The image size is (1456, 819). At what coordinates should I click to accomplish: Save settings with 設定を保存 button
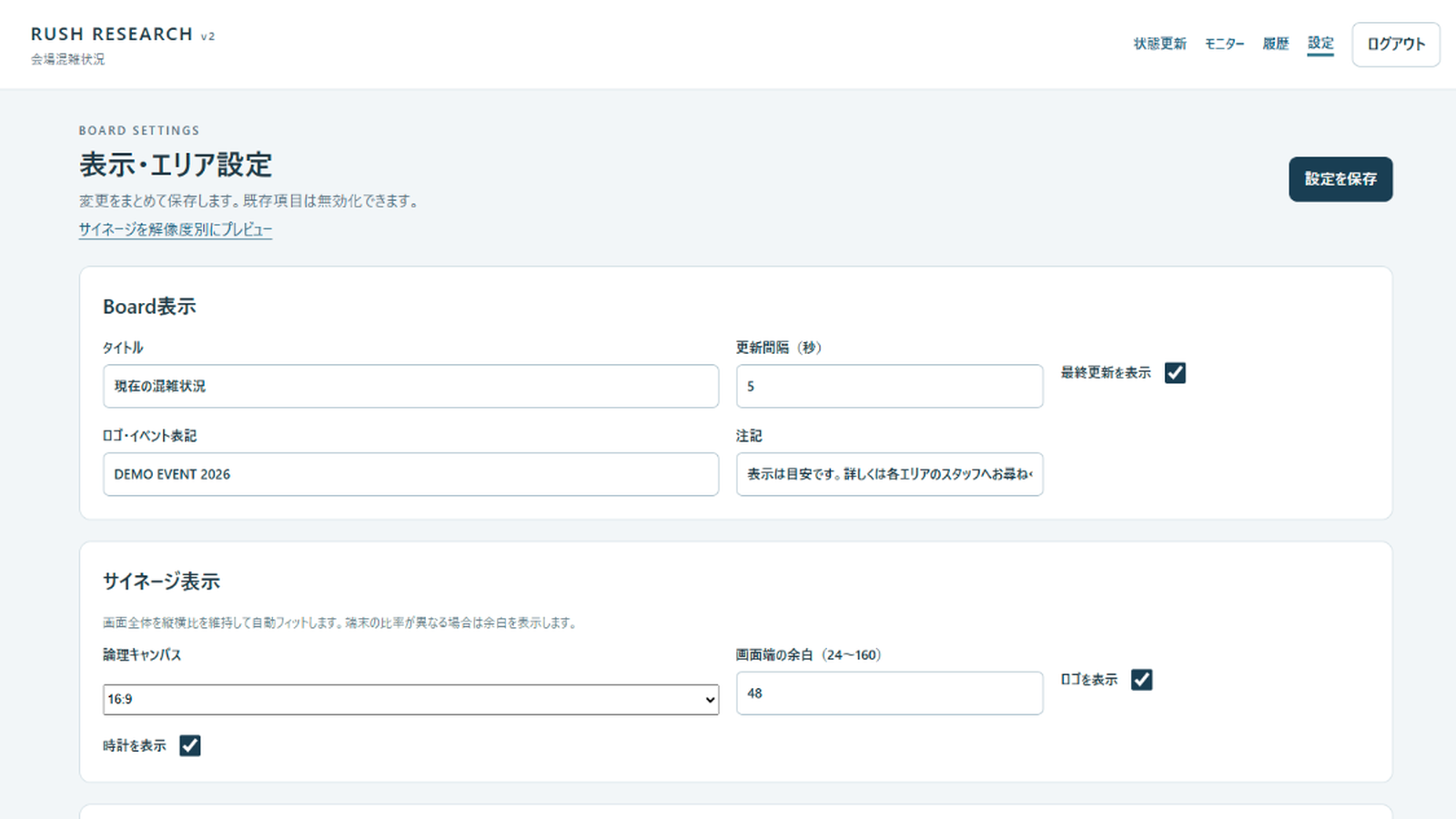click(1340, 179)
